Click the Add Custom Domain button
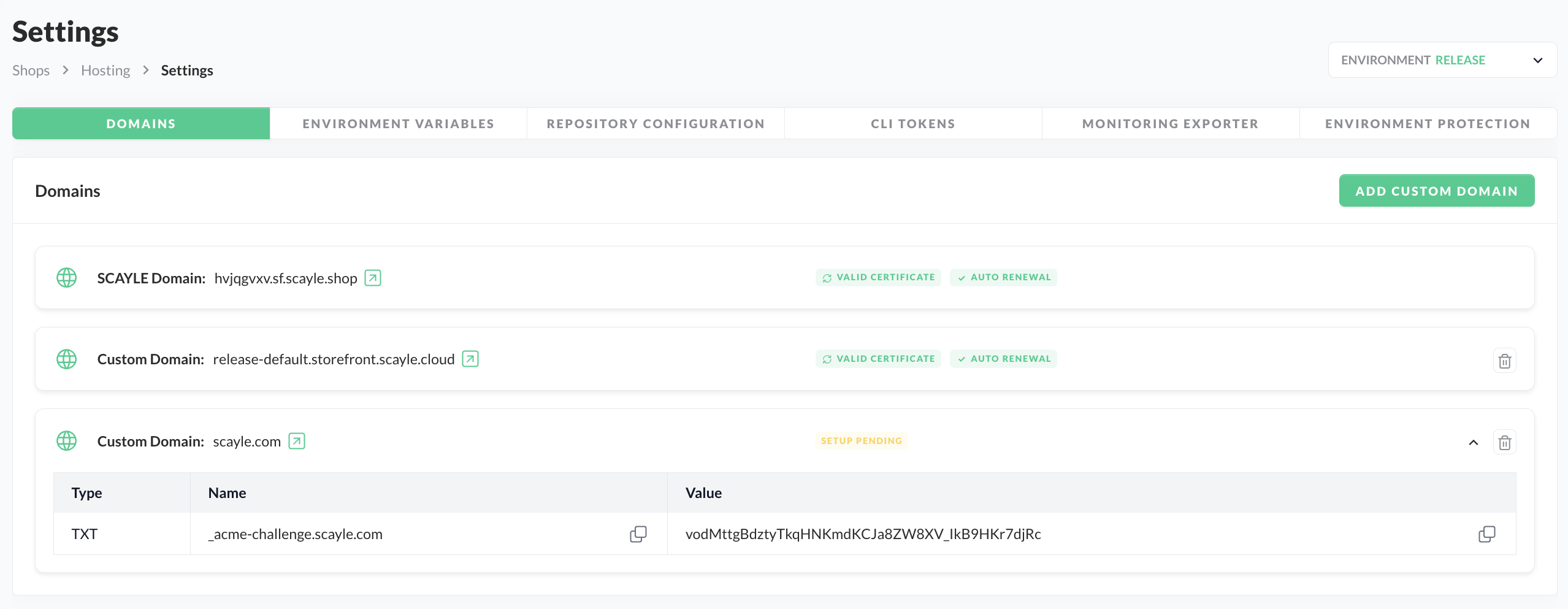This screenshot has width=1568, height=609. pyautogui.click(x=1436, y=191)
